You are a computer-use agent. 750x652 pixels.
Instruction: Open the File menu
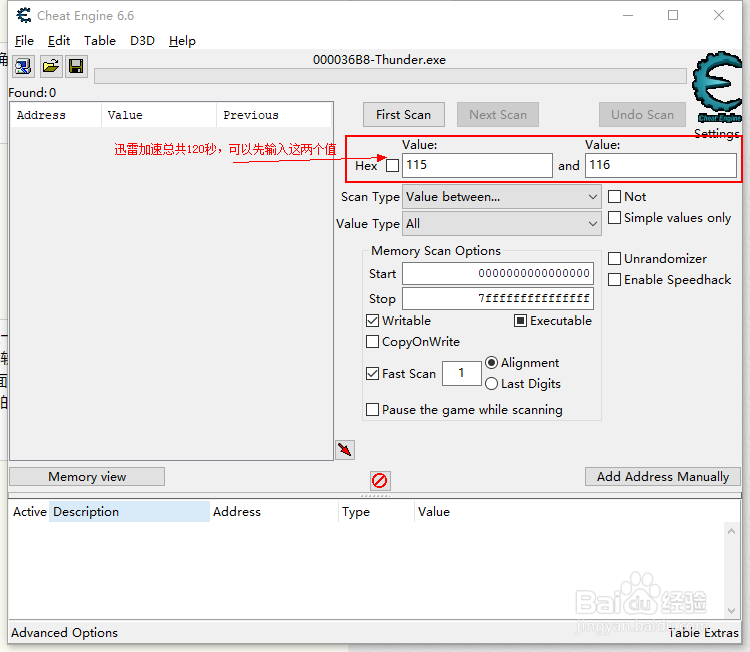tap(24, 41)
